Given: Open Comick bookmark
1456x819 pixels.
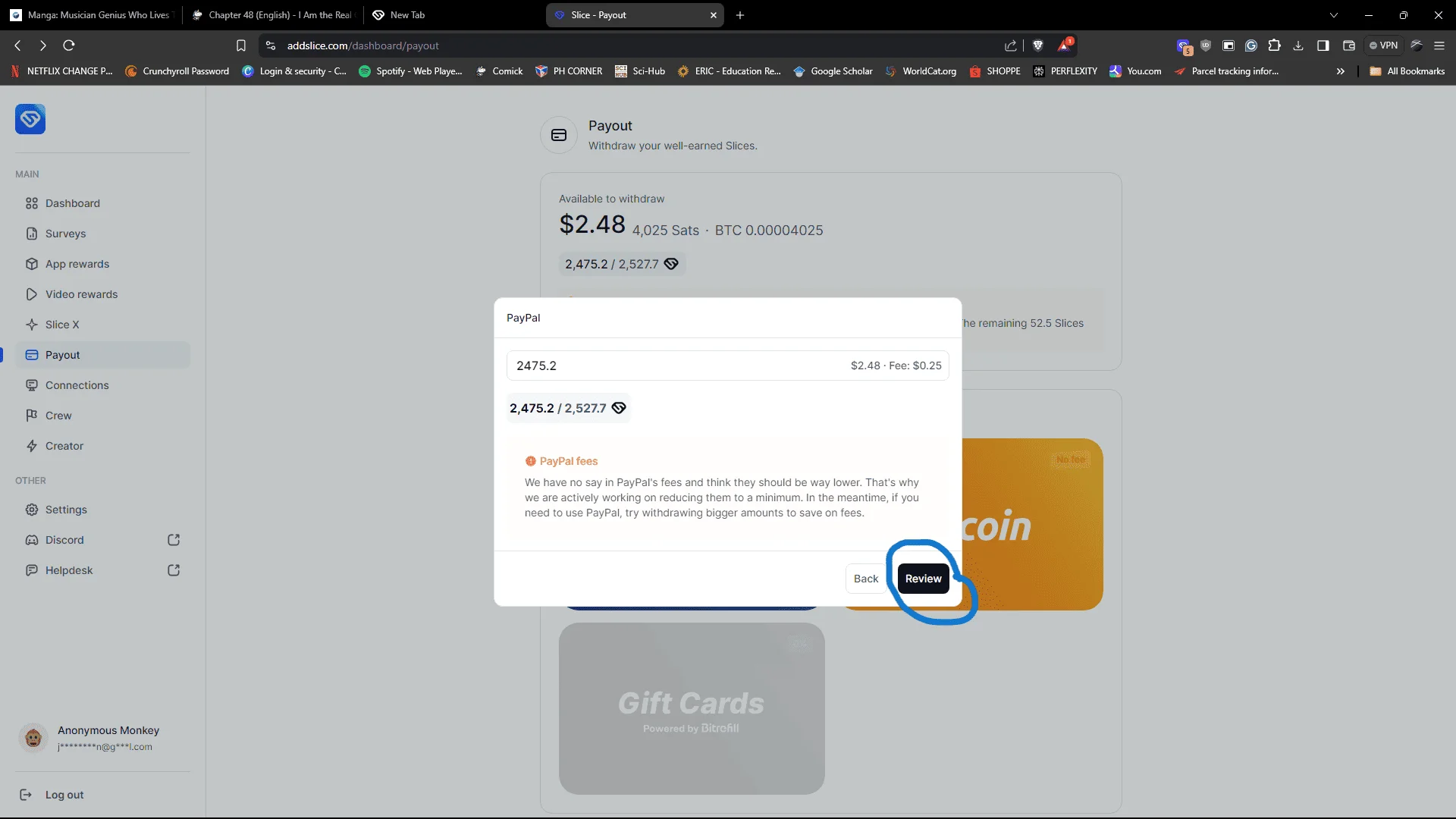Looking at the screenshot, I should click(500, 71).
